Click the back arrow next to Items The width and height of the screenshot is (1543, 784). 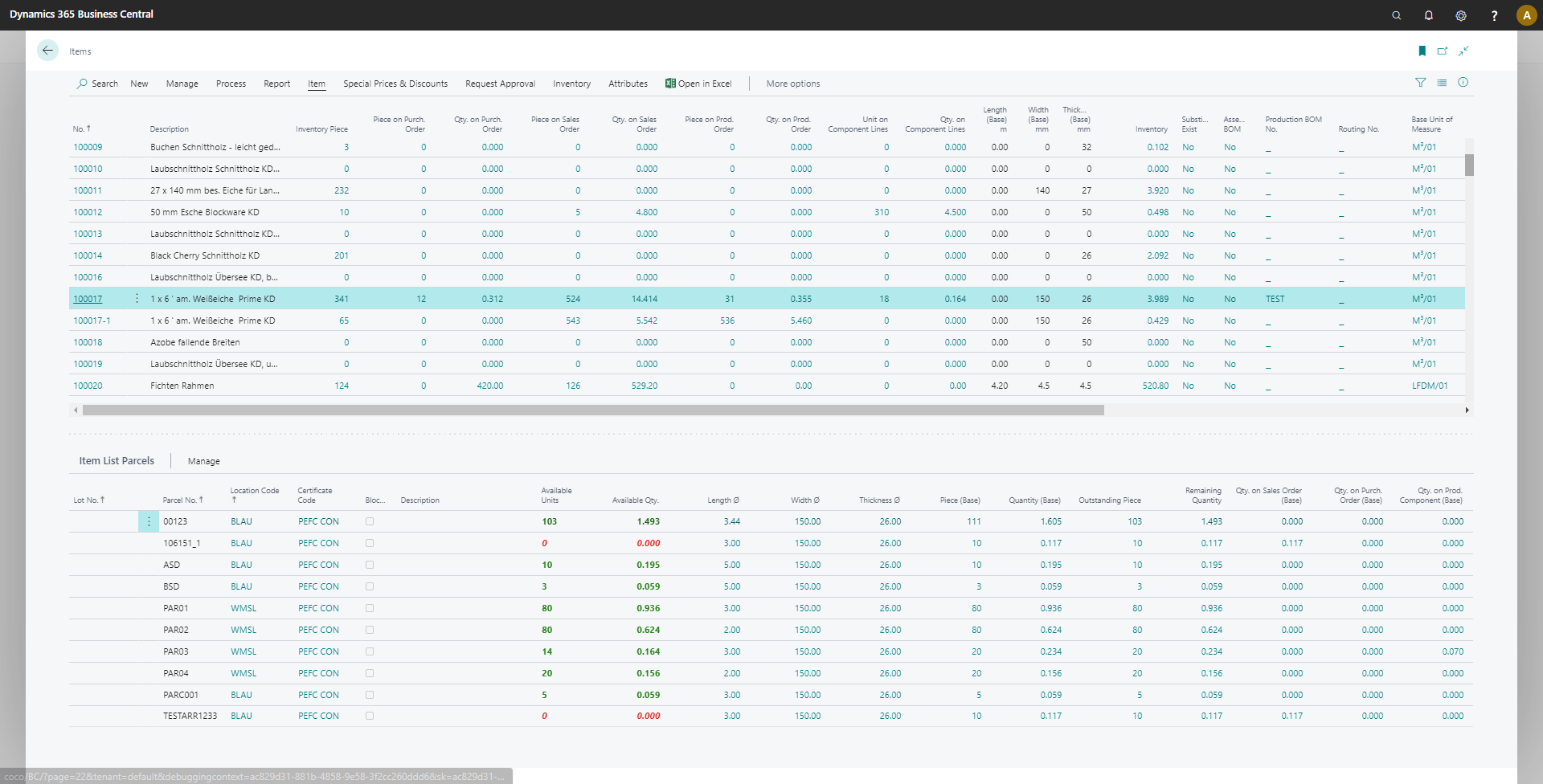48,51
